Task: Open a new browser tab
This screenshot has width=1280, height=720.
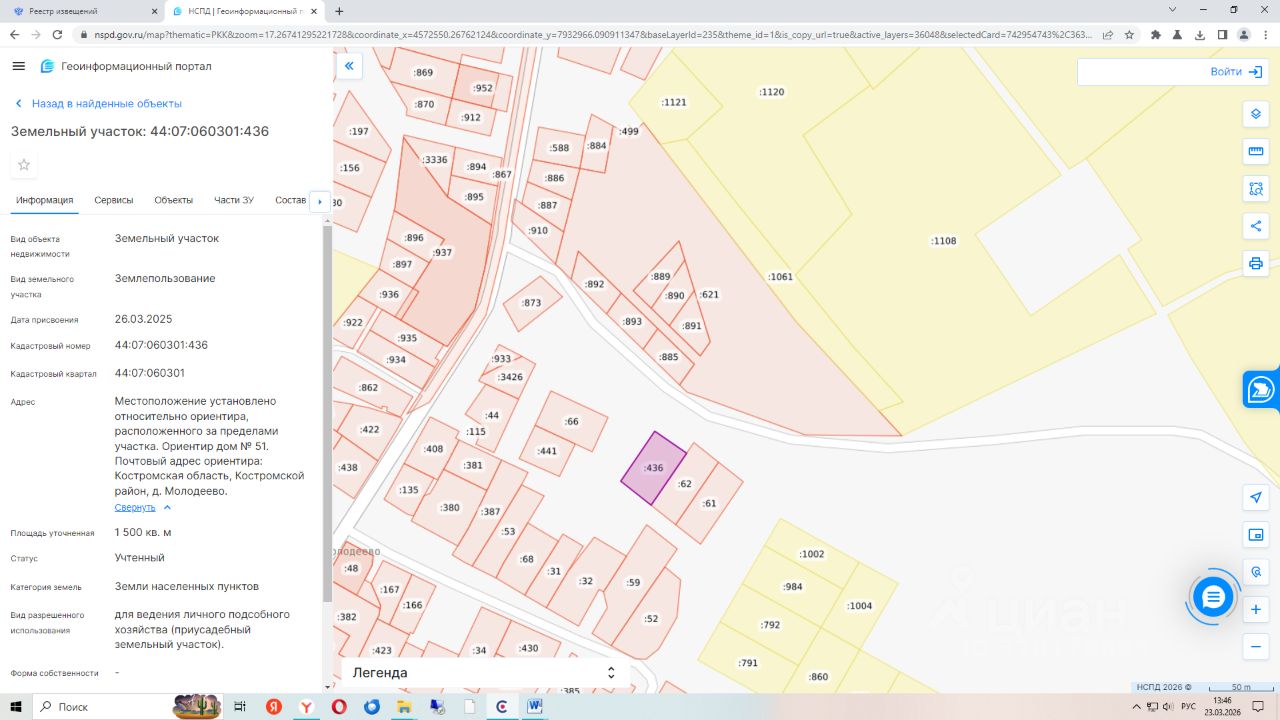Action: coord(339,11)
